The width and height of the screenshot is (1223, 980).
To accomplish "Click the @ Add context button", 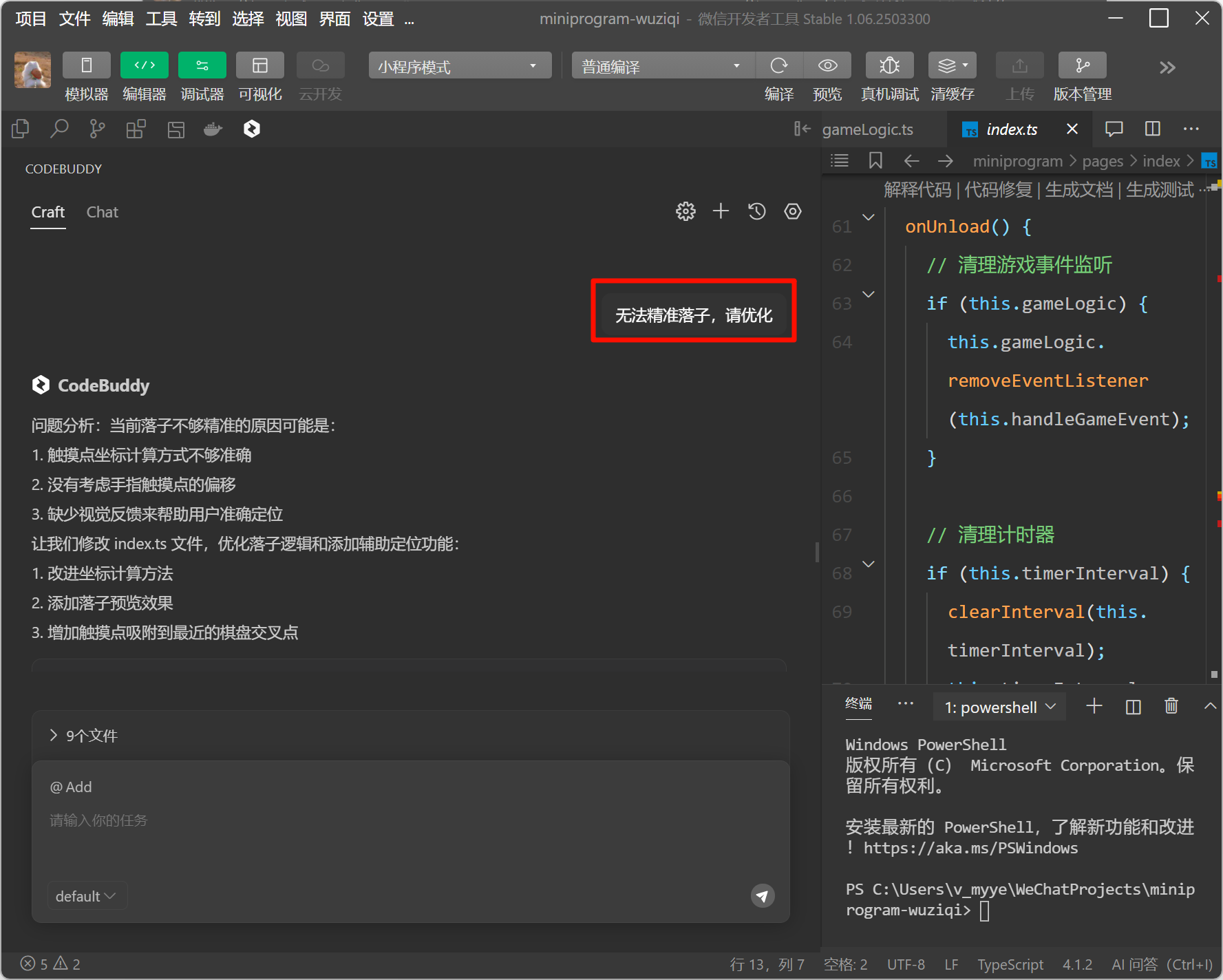I will coord(71,787).
